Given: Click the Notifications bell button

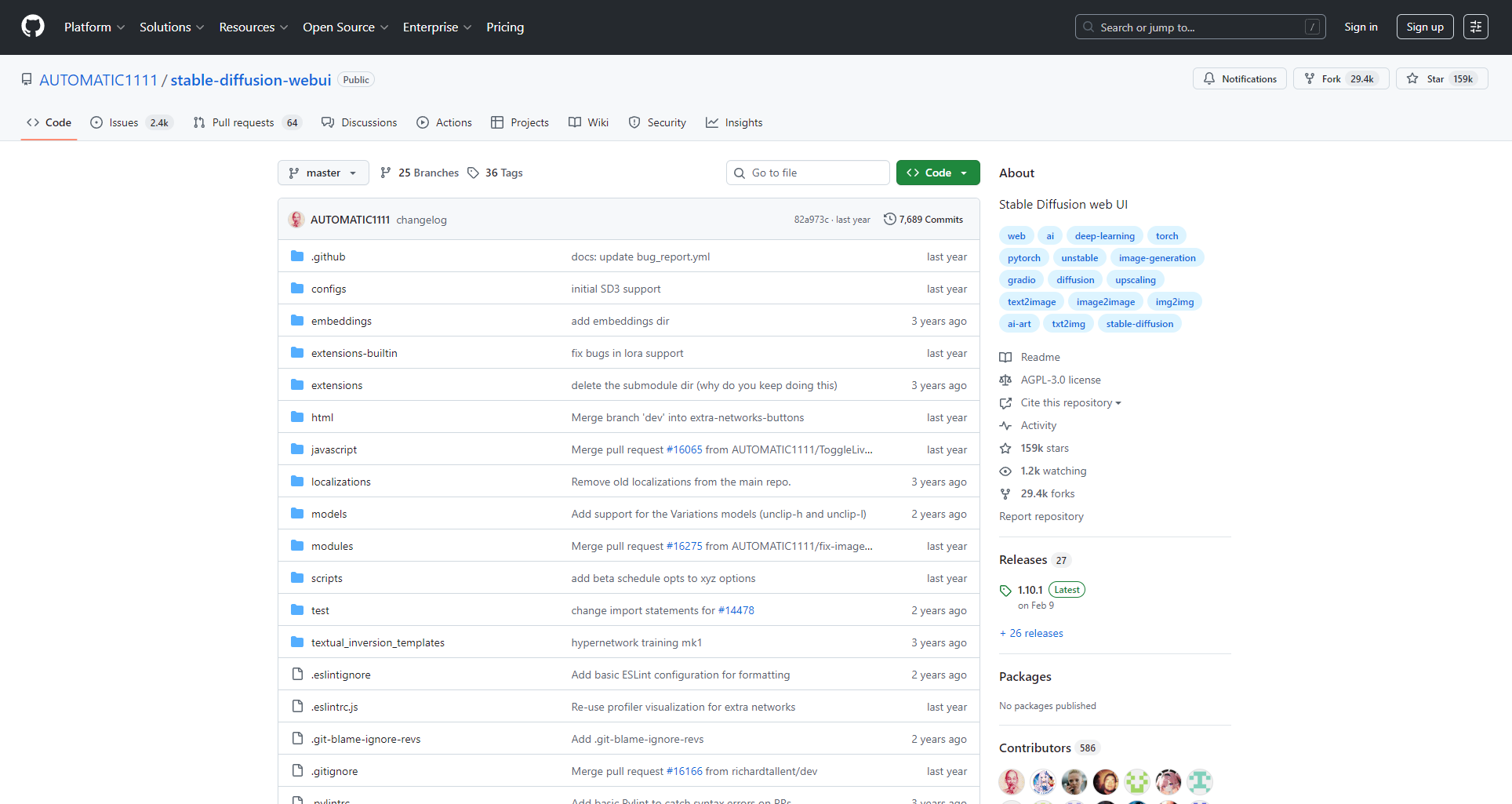Looking at the screenshot, I should (x=1239, y=79).
